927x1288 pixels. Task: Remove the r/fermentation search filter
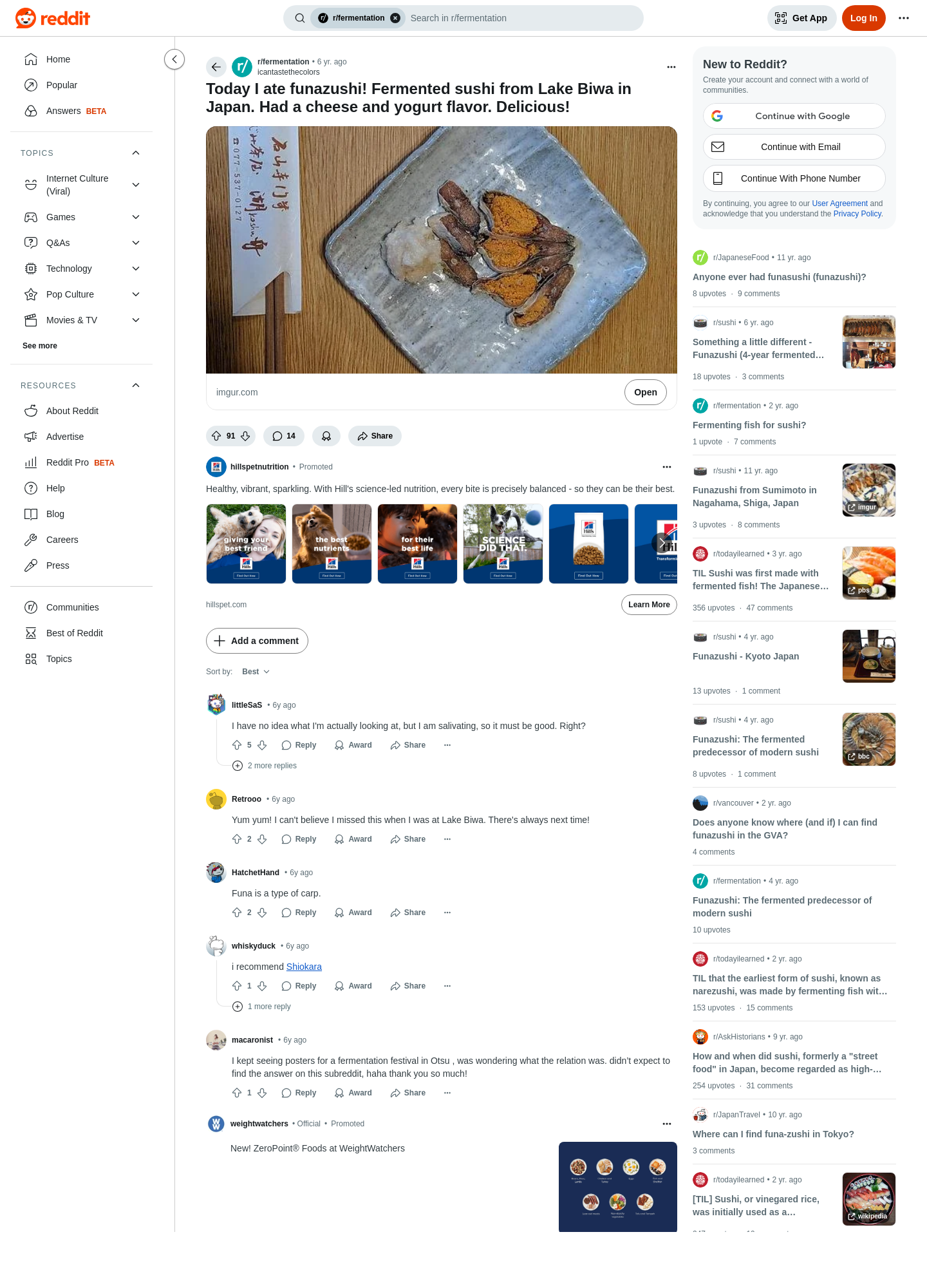tap(395, 18)
